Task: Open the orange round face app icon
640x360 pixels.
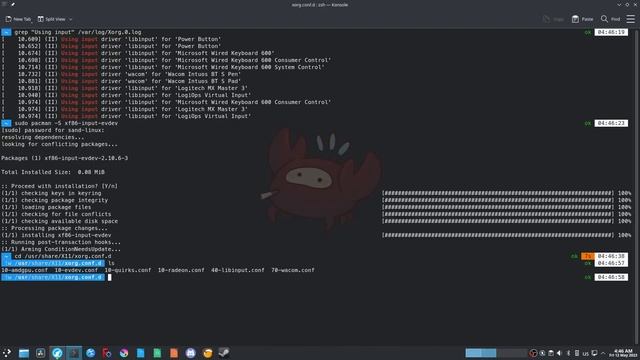Action: 207,353
